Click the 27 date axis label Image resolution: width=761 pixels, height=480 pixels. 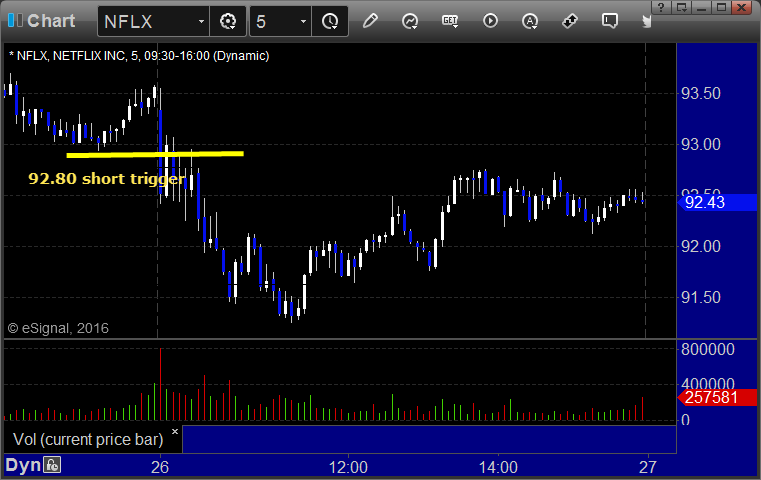(648, 467)
